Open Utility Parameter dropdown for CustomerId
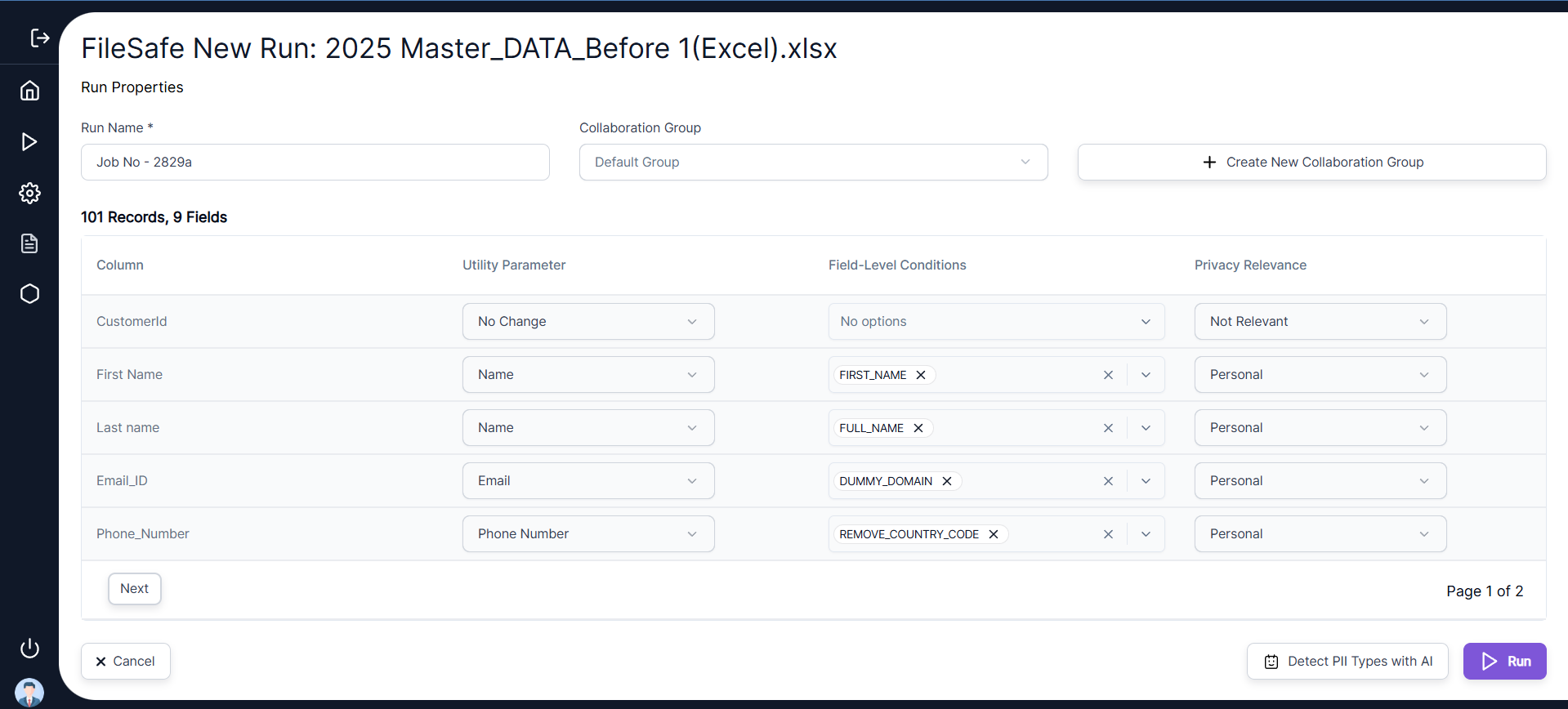The height and width of the screenshot is (709, 1568). coord(588,322)
